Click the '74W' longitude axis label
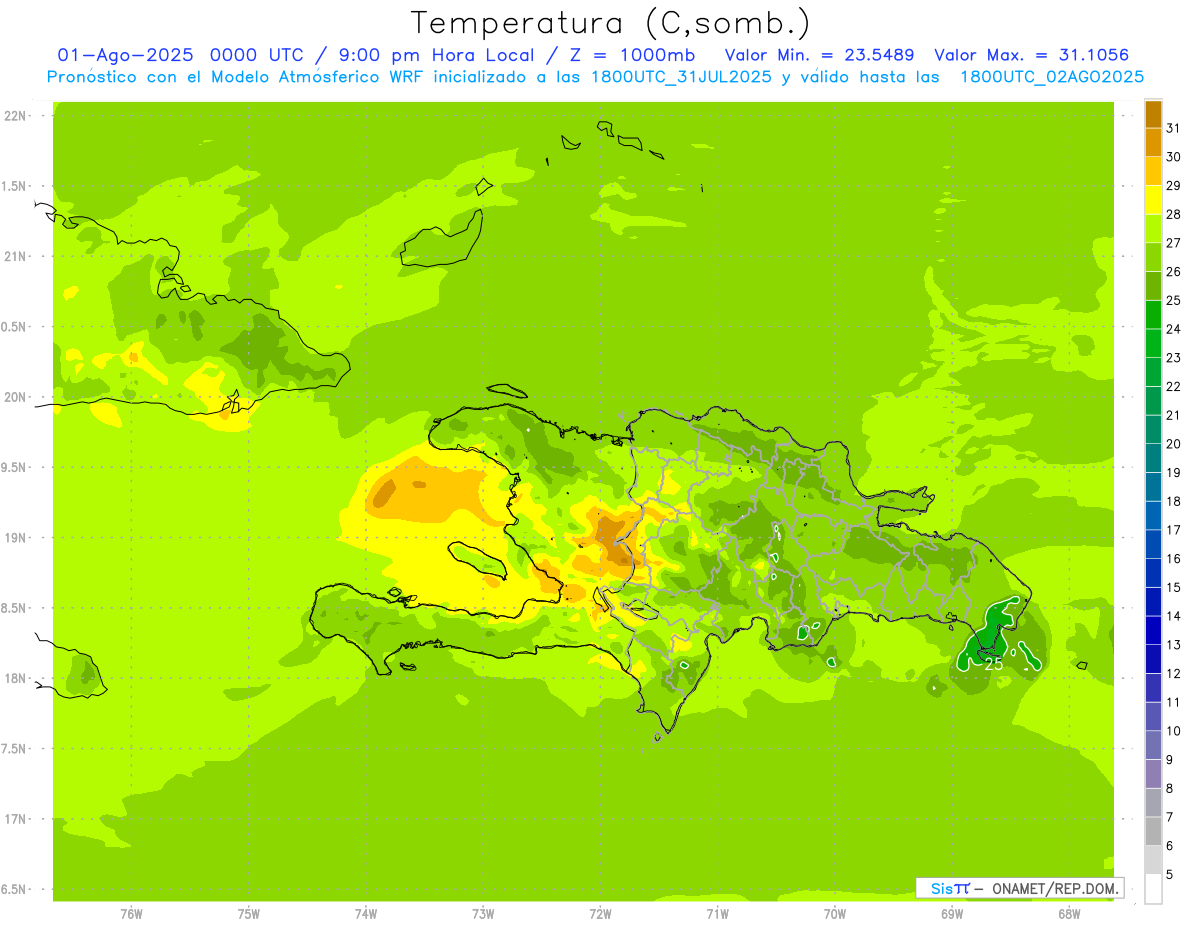 (x=366, y=914)
